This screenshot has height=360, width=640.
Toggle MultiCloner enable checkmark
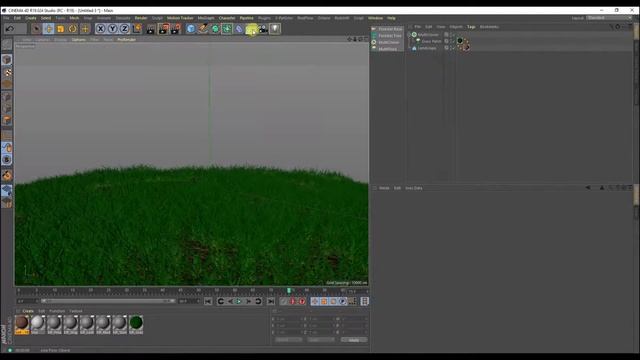(453, 35)
